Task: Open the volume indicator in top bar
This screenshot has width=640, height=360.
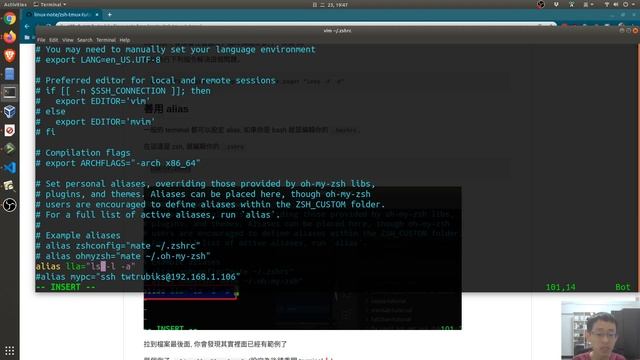Action: pos(616,4)
